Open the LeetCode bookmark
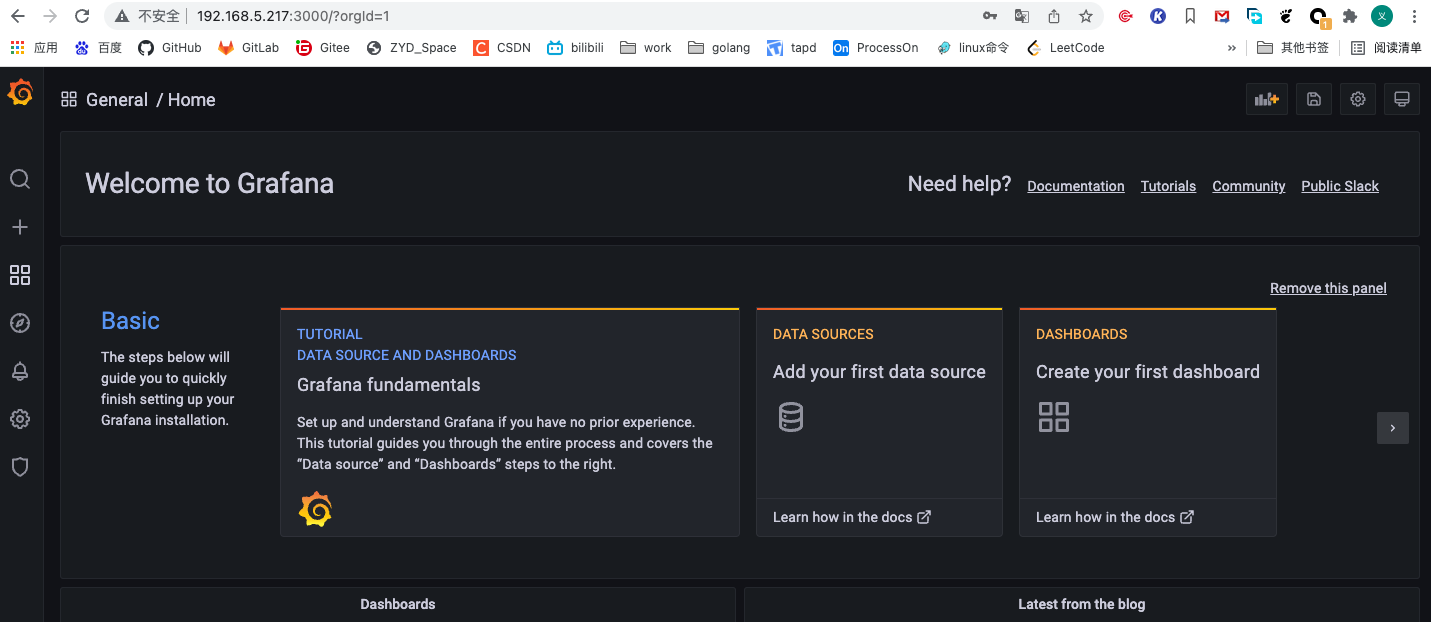The width and height of the screenshot is (1431, 622). click(1065, 48)
